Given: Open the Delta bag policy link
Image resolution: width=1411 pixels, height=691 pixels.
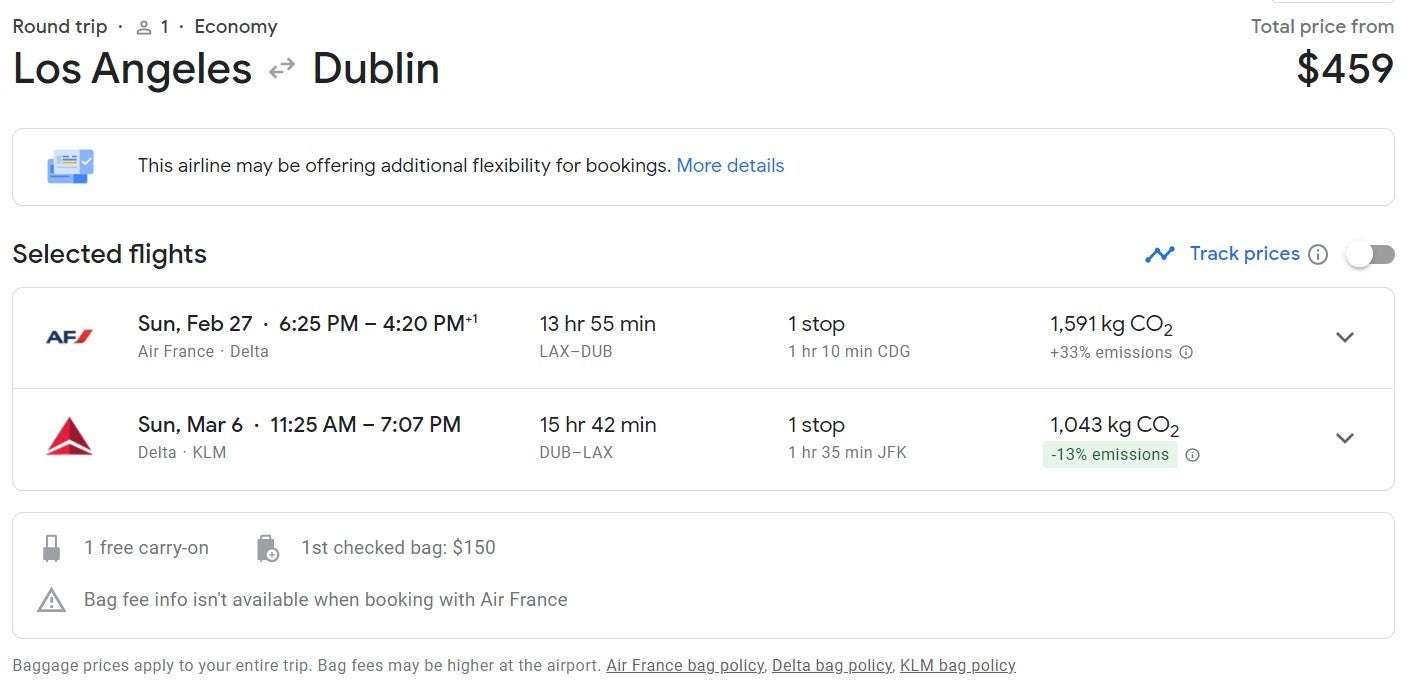Looking at the screenshot, I should (831, 666).
